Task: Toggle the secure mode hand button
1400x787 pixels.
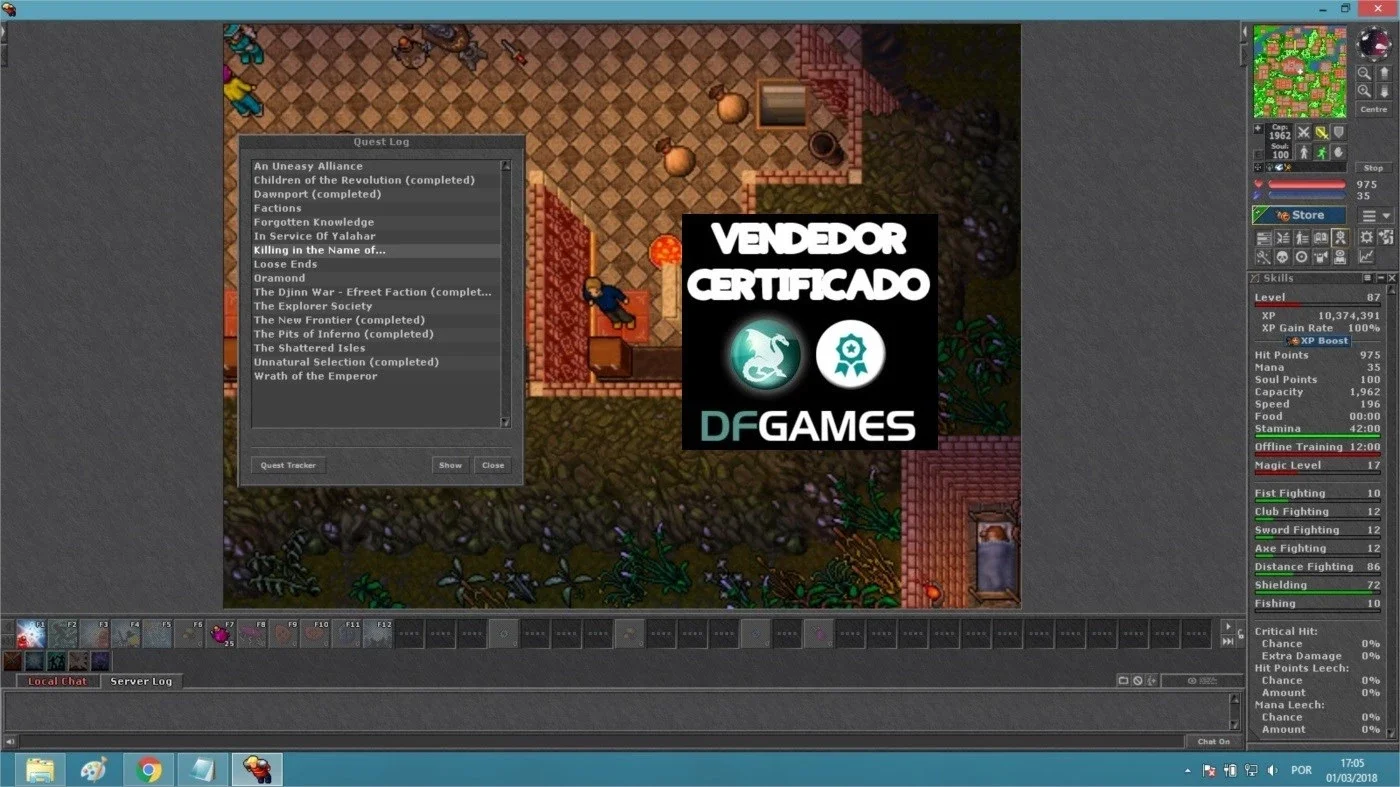Action: (x=1339, y=152)
